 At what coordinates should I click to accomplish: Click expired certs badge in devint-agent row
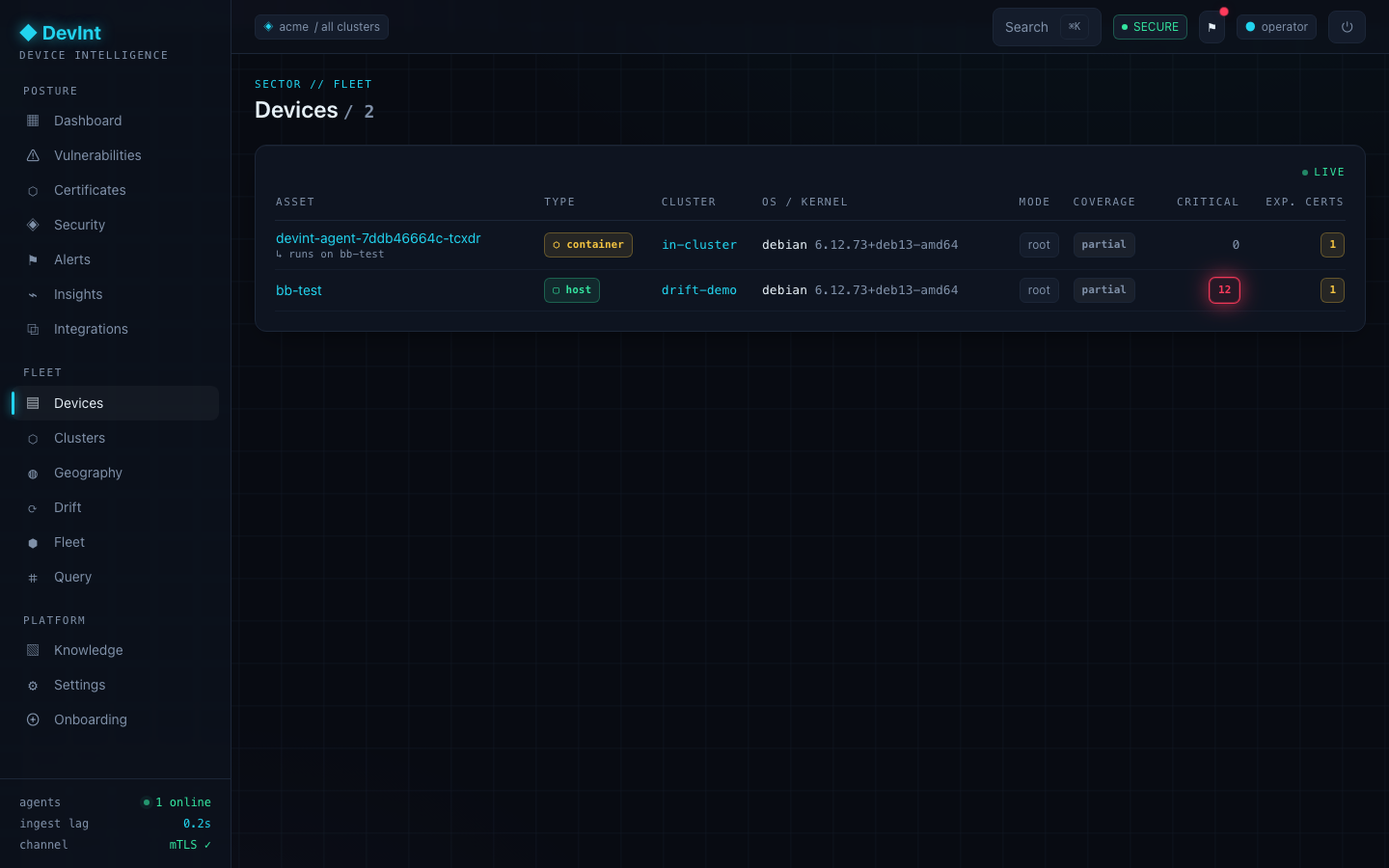(1332, 245)
